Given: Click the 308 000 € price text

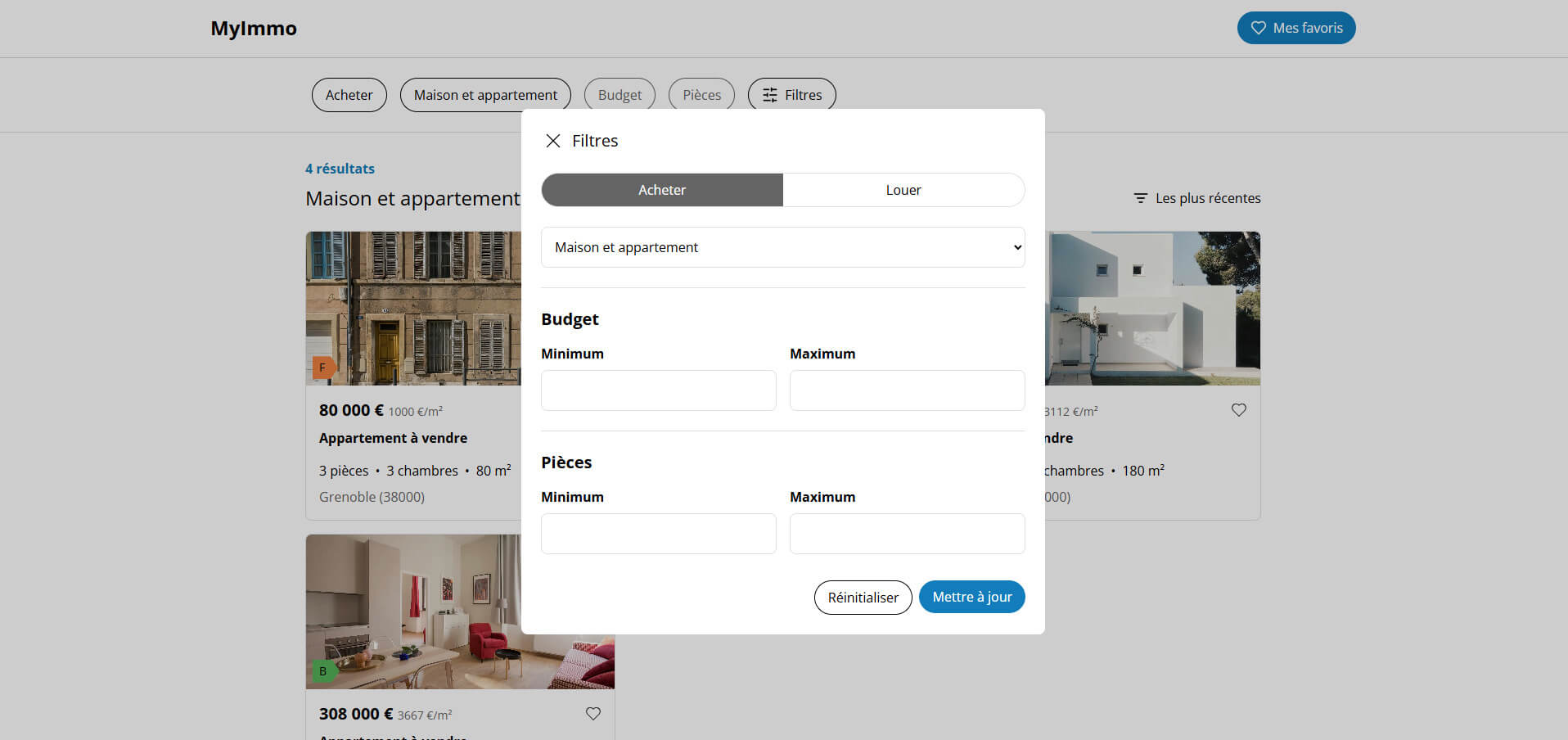Looking at the screenshot, I should [356, 714].
